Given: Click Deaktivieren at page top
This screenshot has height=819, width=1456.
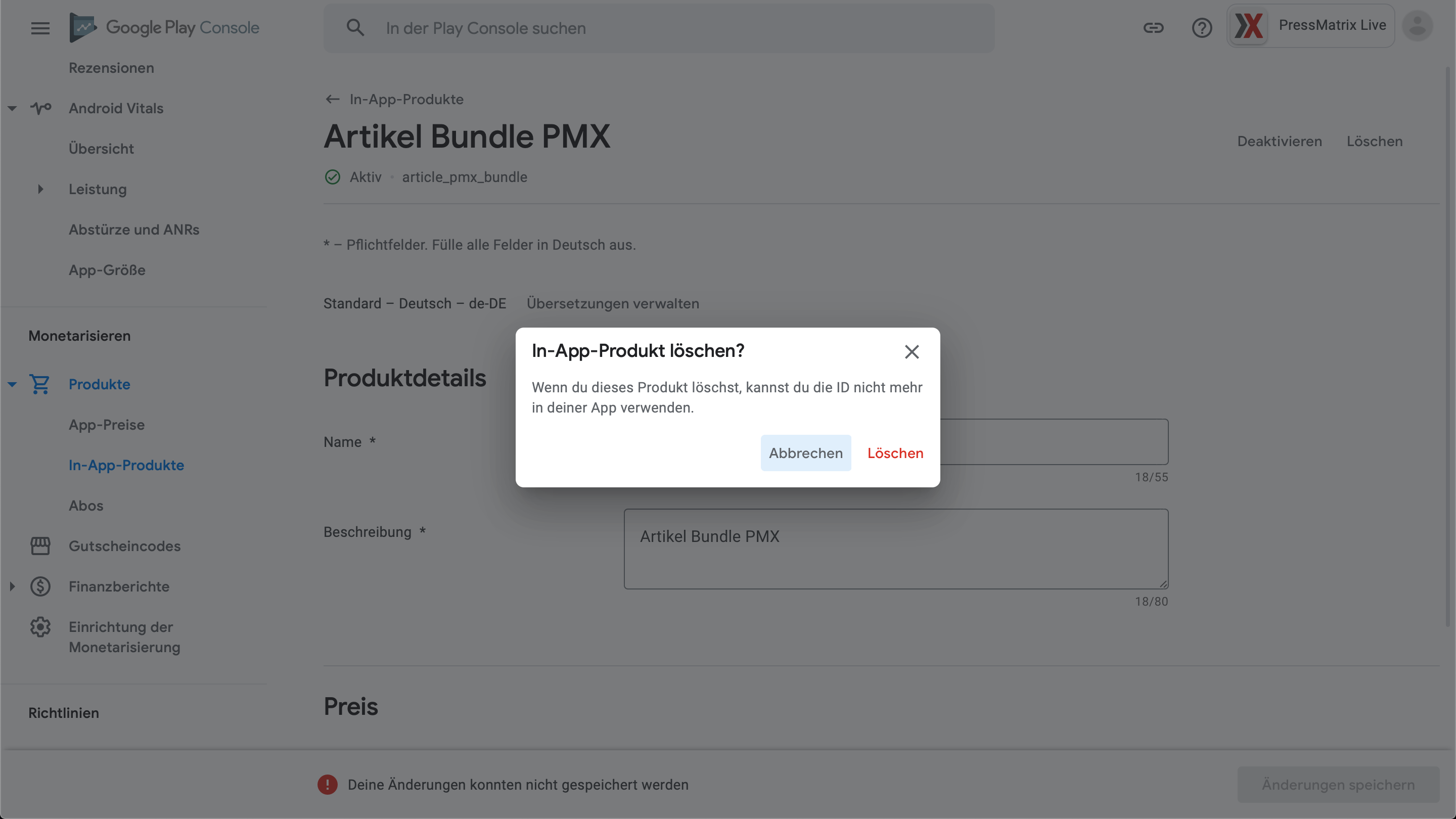Looking at the screenshot, I should 1280,142.
